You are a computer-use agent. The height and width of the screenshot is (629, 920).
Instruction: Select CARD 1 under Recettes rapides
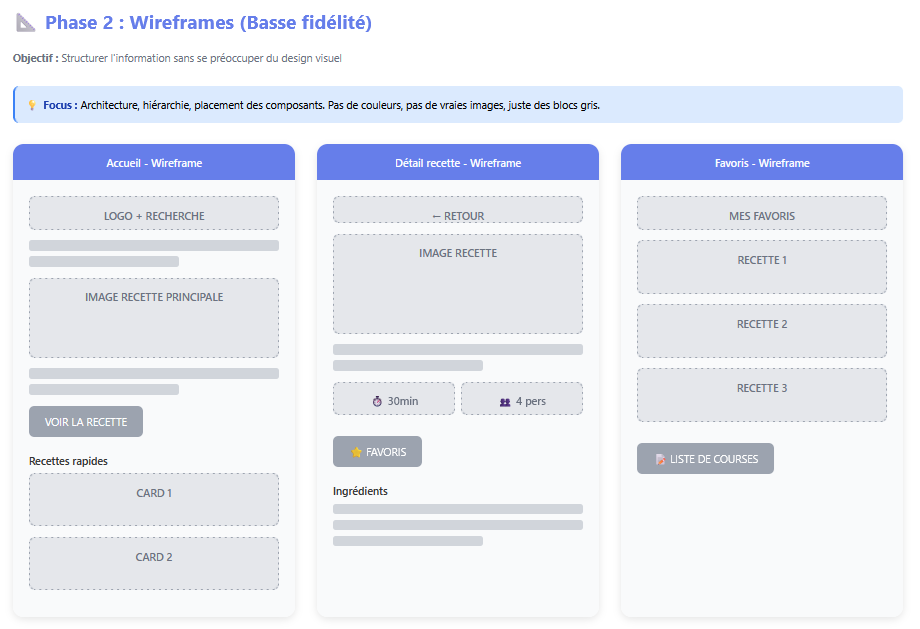point(154,499)
